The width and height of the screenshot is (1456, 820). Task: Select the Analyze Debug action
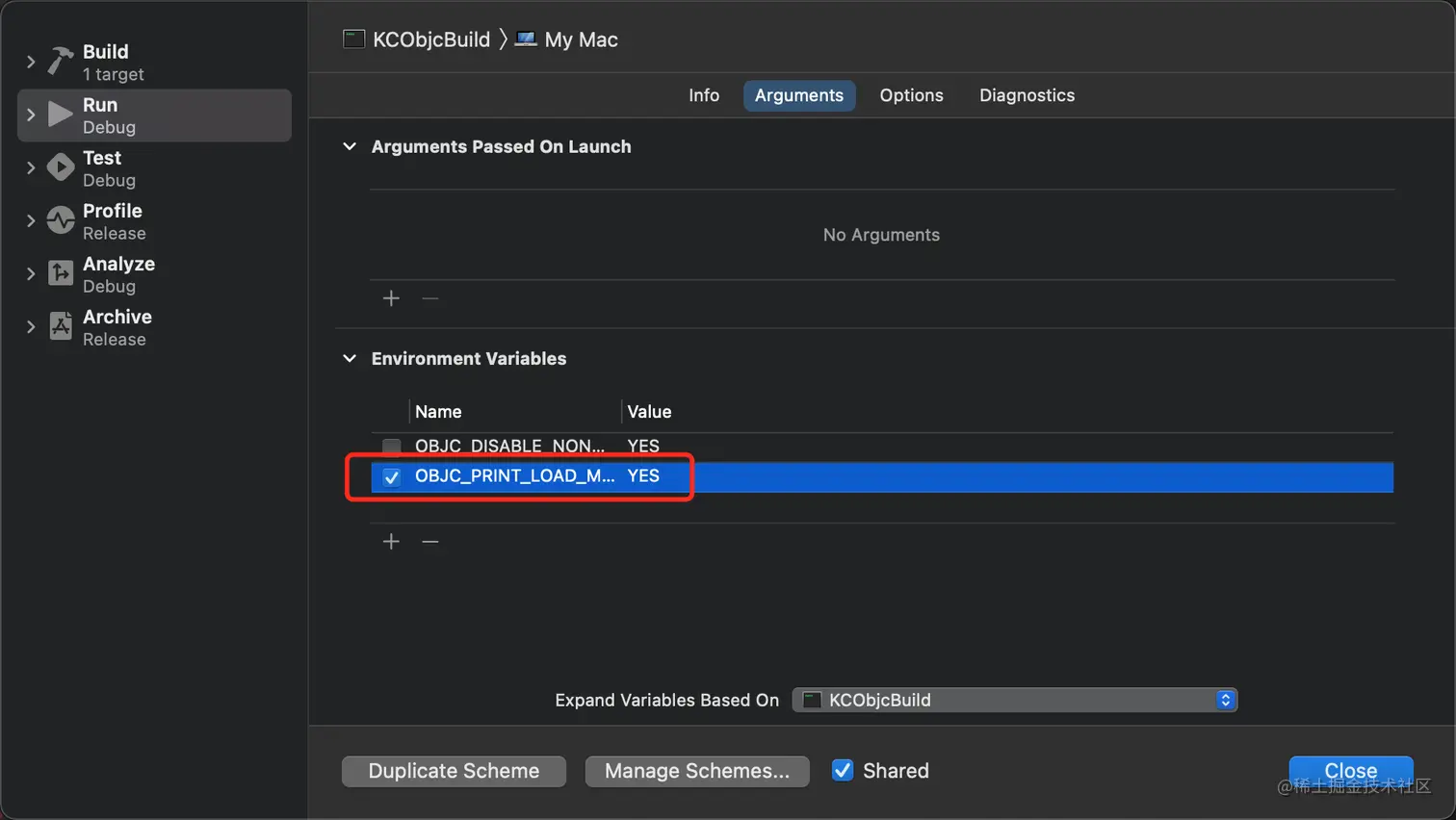(154, 274)
